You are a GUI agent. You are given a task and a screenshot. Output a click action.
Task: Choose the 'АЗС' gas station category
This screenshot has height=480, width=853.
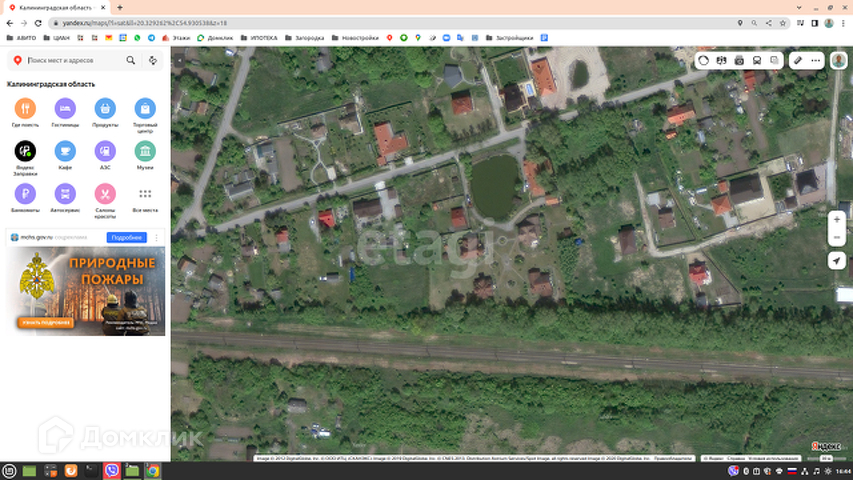[105, 155]
